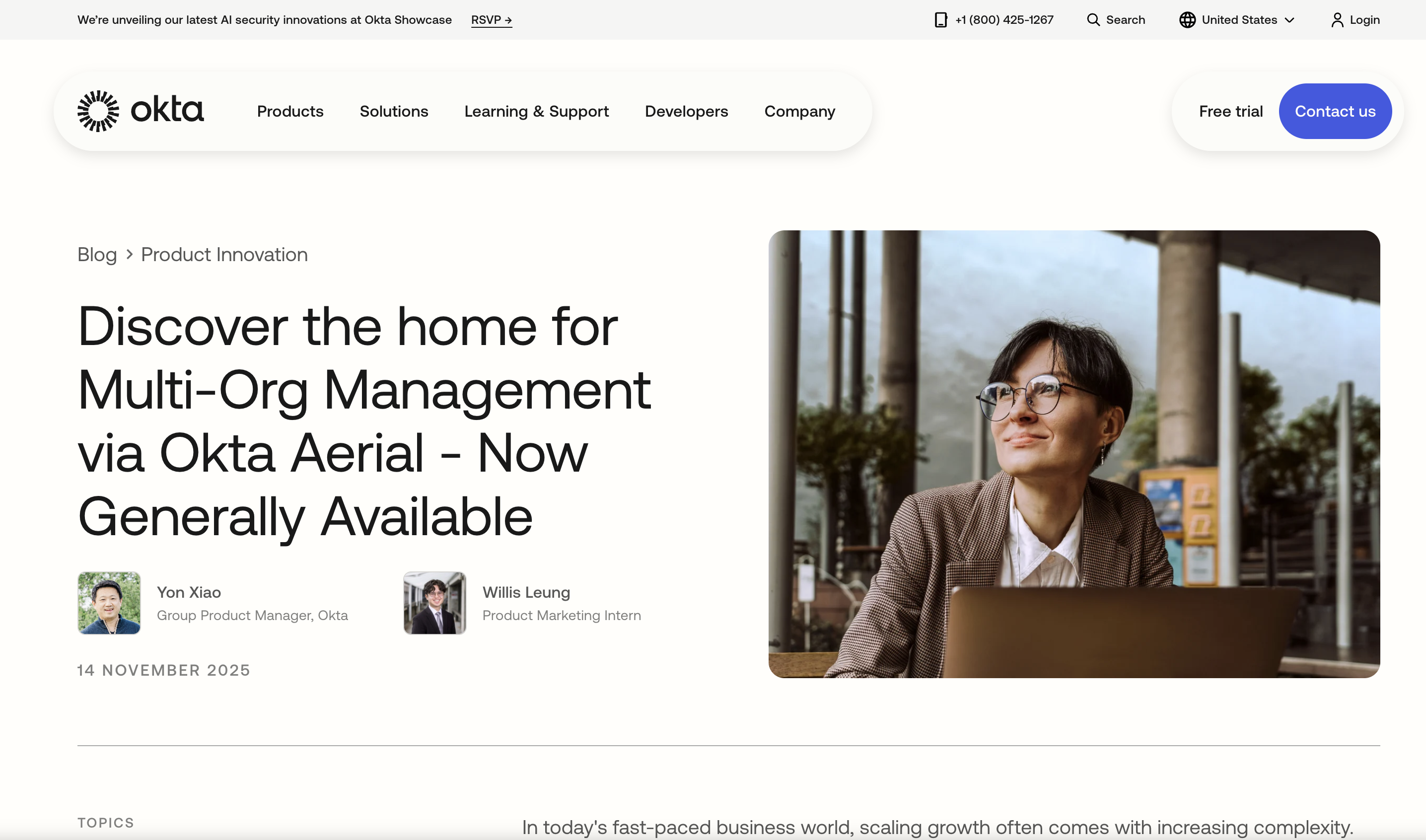The image size is (1426, 840).
Task: Click the Login text link
Action: click(x=1364, y=20)
